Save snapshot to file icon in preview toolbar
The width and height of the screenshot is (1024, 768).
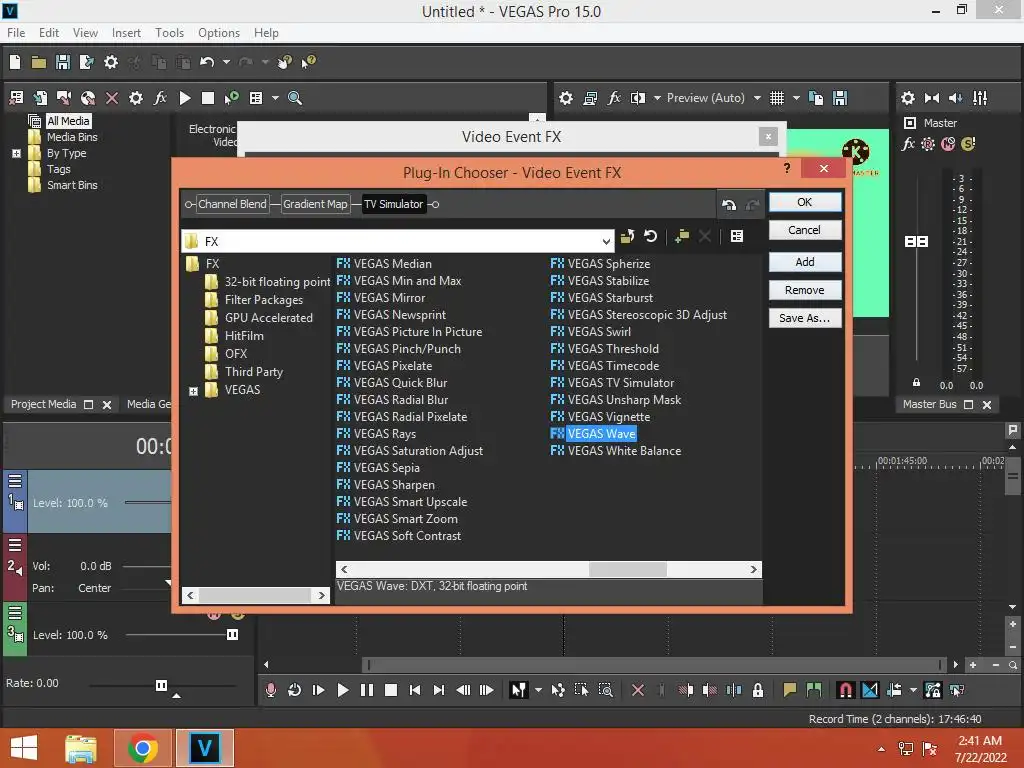click(840, 98)
